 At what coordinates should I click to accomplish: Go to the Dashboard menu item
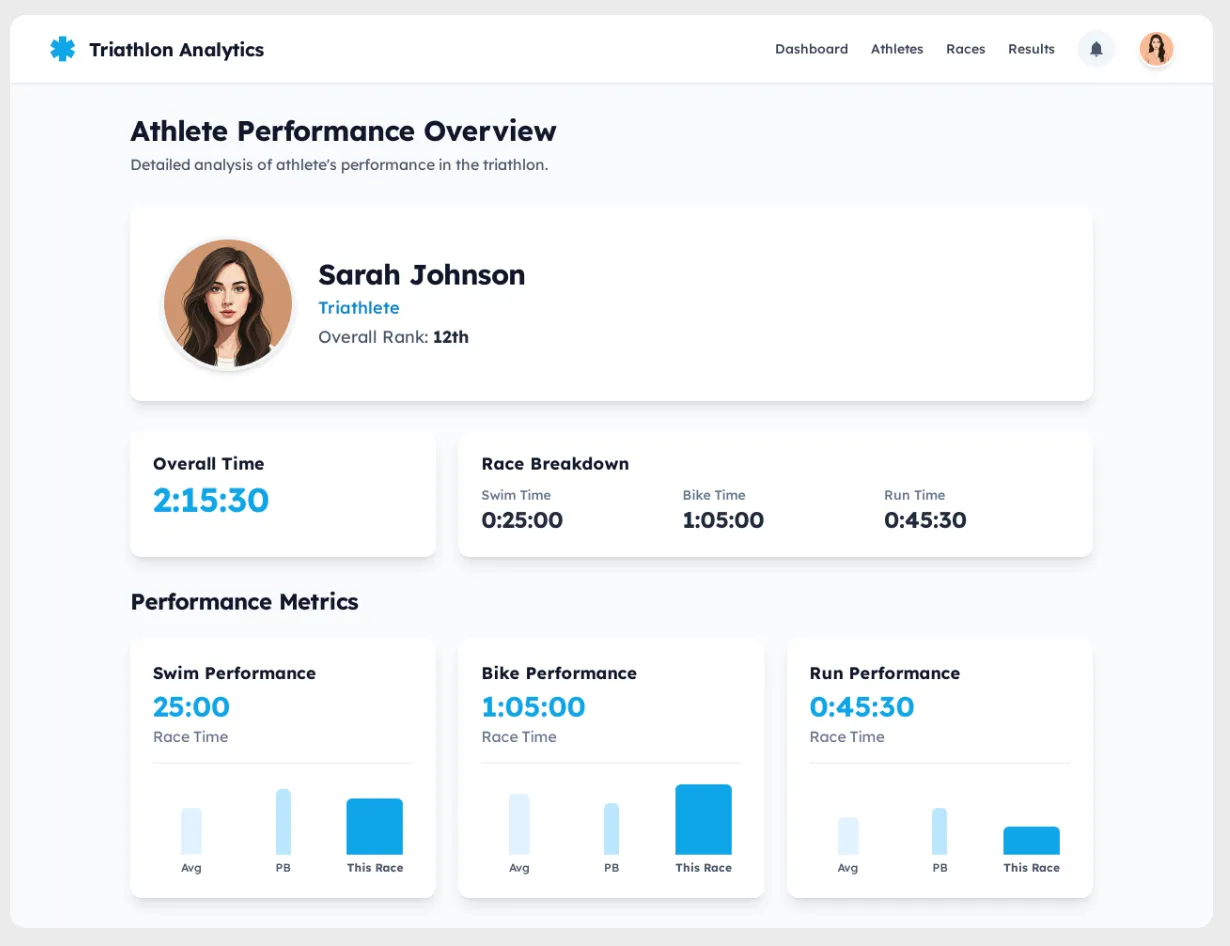pos(811,49)
